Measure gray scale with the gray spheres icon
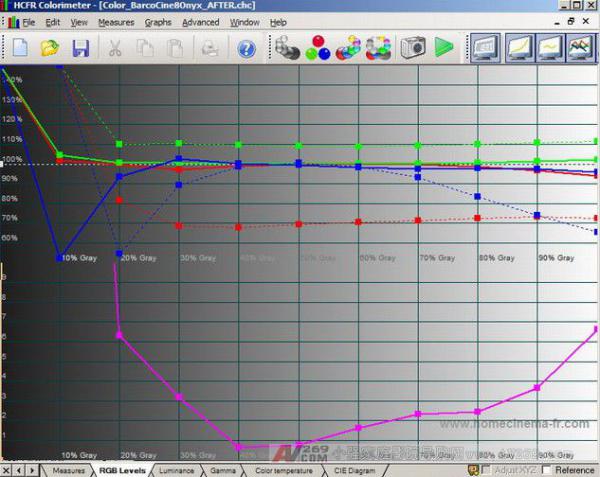Screen dimensions: 600x477 [288, 47]
